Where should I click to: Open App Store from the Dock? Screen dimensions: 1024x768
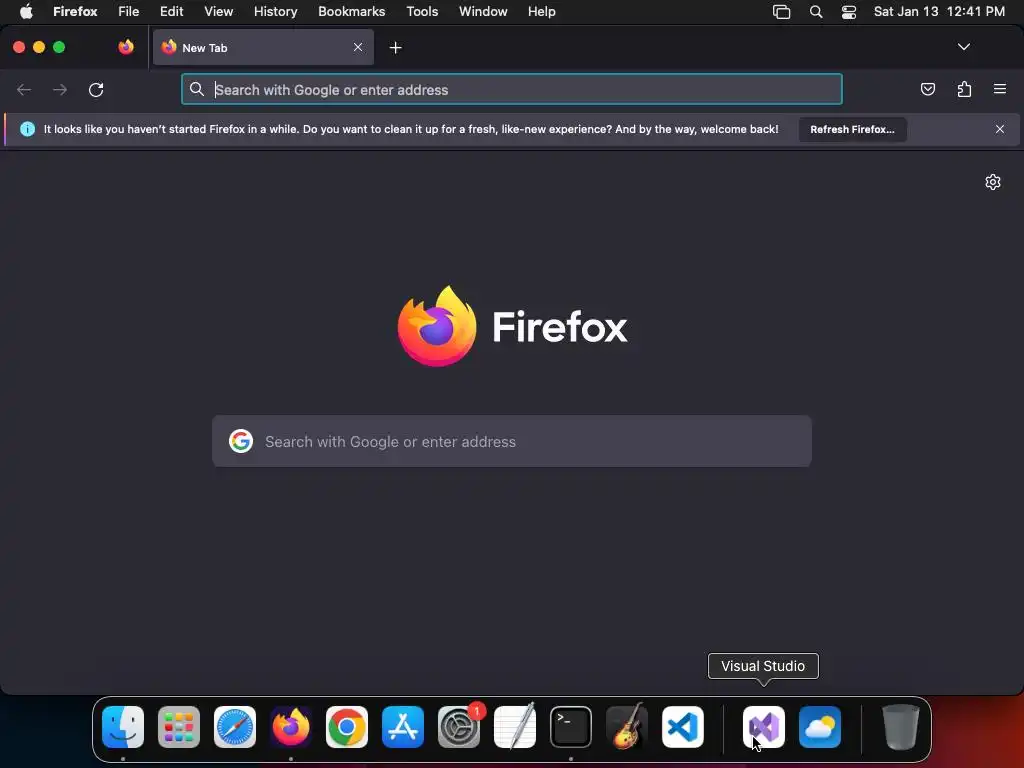coord(403,727)
